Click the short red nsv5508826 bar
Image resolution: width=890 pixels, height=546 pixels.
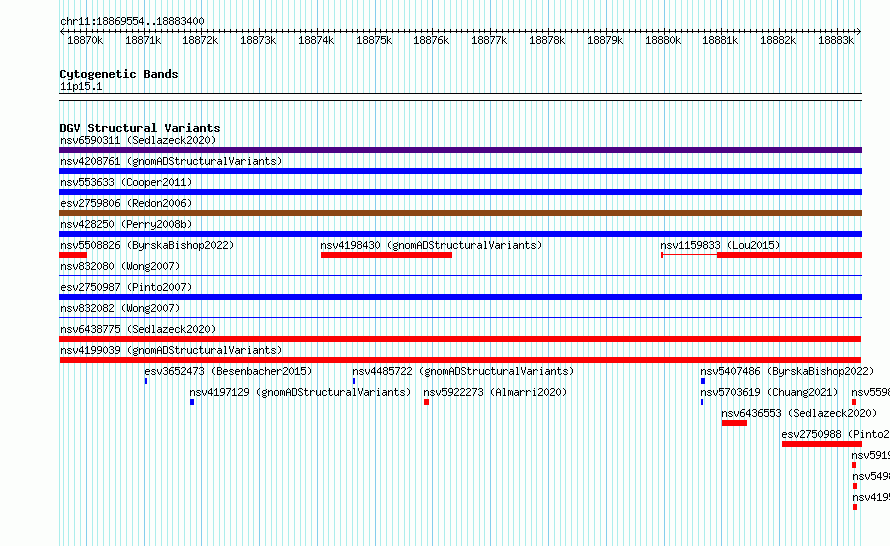point(73,255)
